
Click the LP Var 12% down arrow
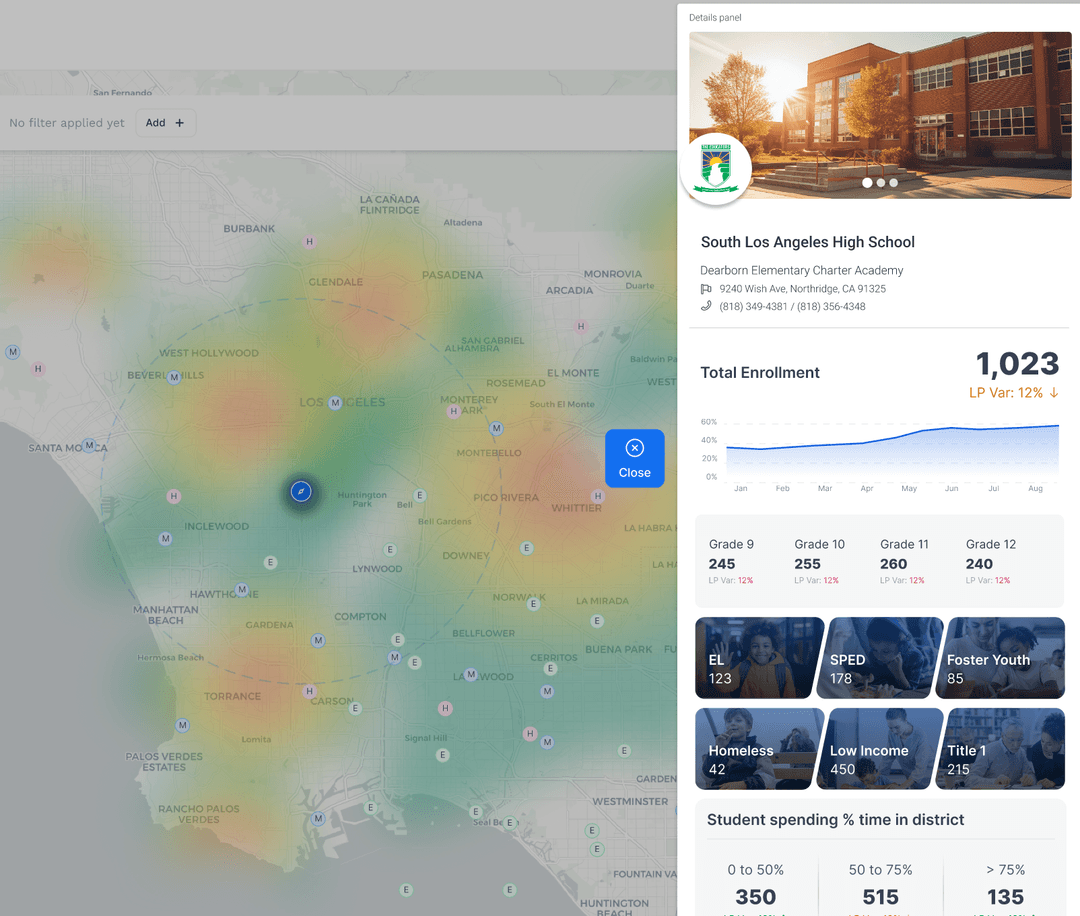click(x=1053, y=393)
